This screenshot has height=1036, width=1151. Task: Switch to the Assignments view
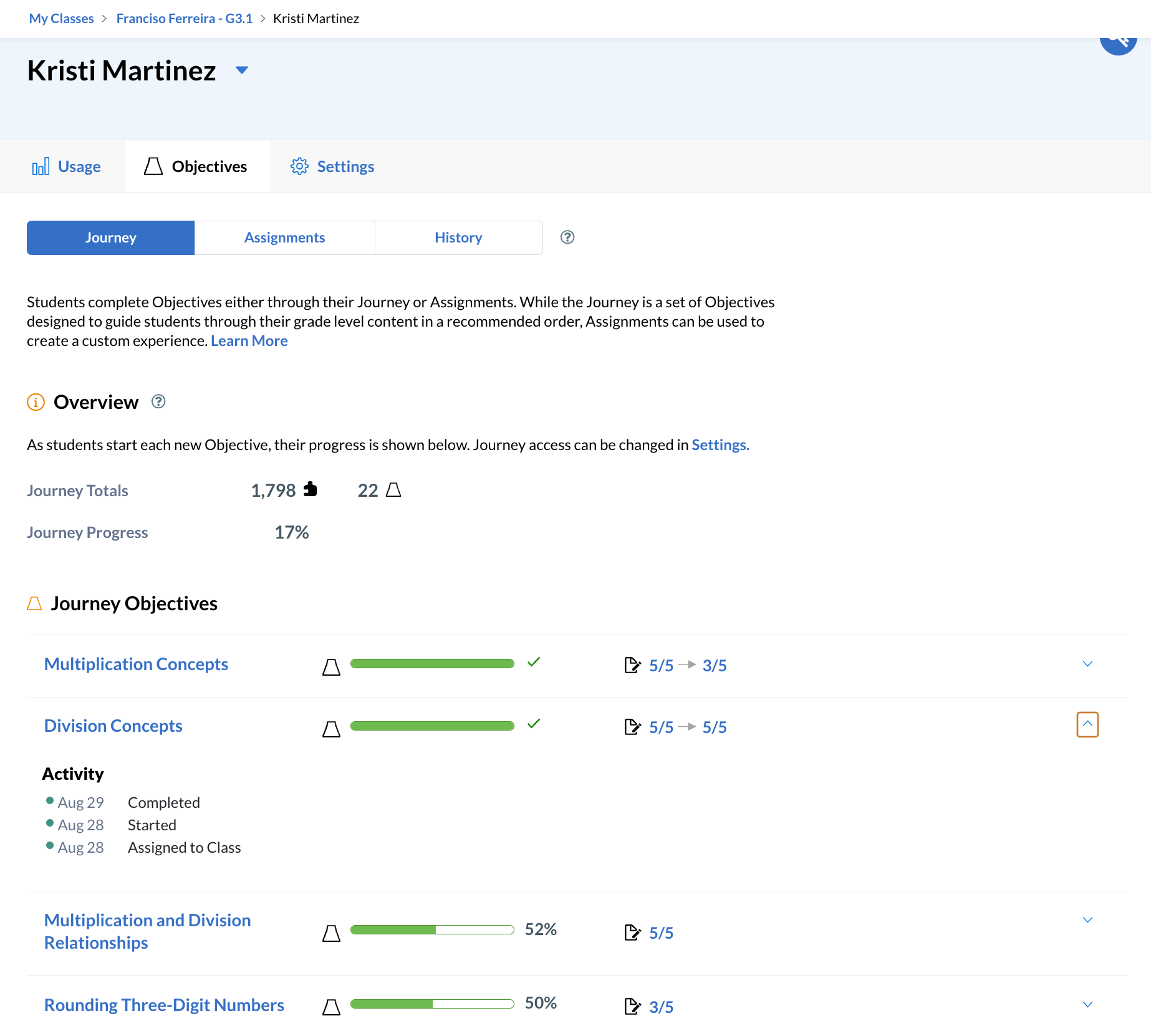[284, 237]
